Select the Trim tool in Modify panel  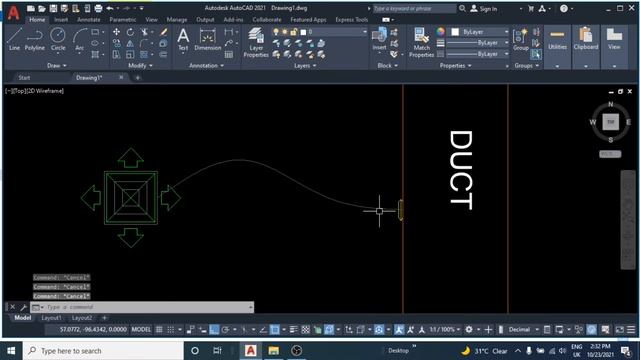144,32
